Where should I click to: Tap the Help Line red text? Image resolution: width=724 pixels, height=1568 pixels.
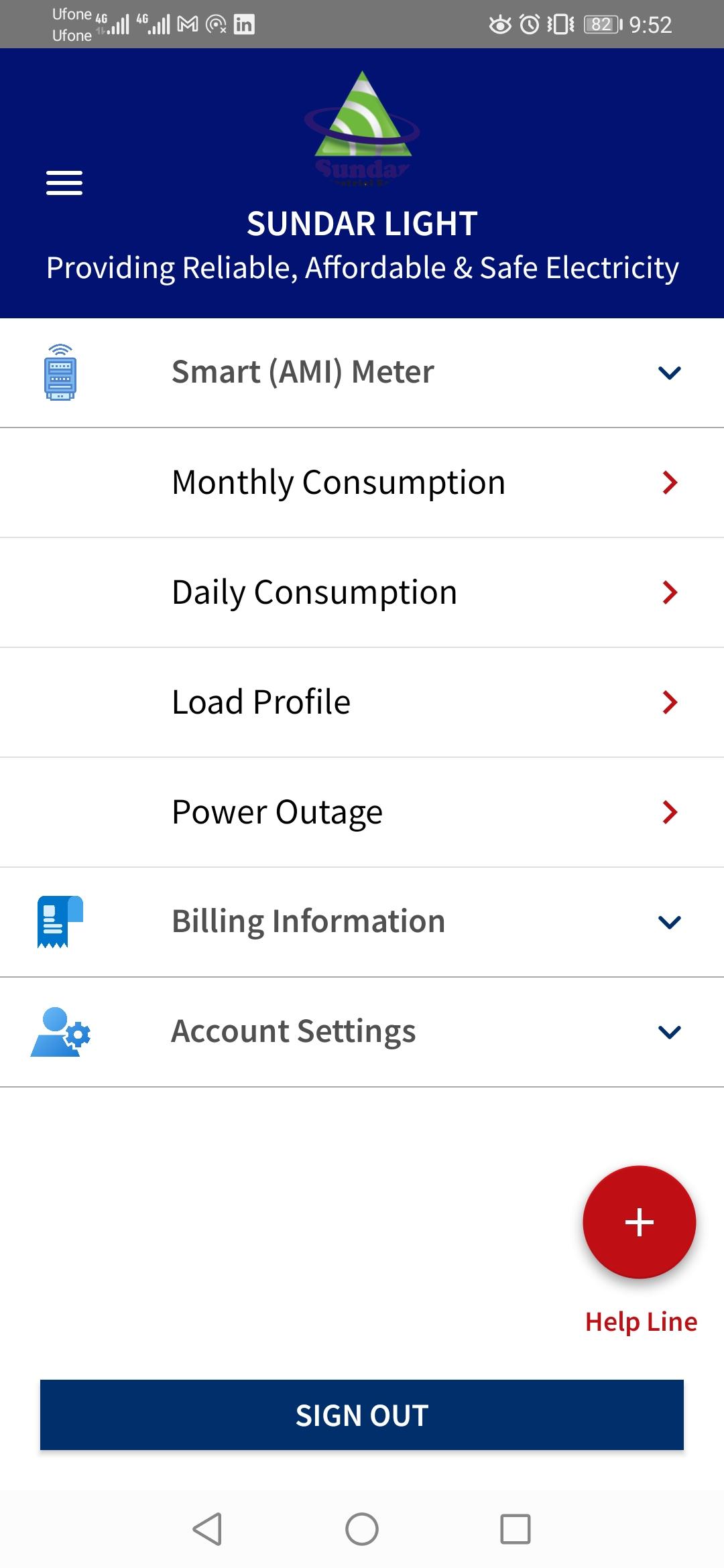pyautogui.click(x=641, y=1322)
